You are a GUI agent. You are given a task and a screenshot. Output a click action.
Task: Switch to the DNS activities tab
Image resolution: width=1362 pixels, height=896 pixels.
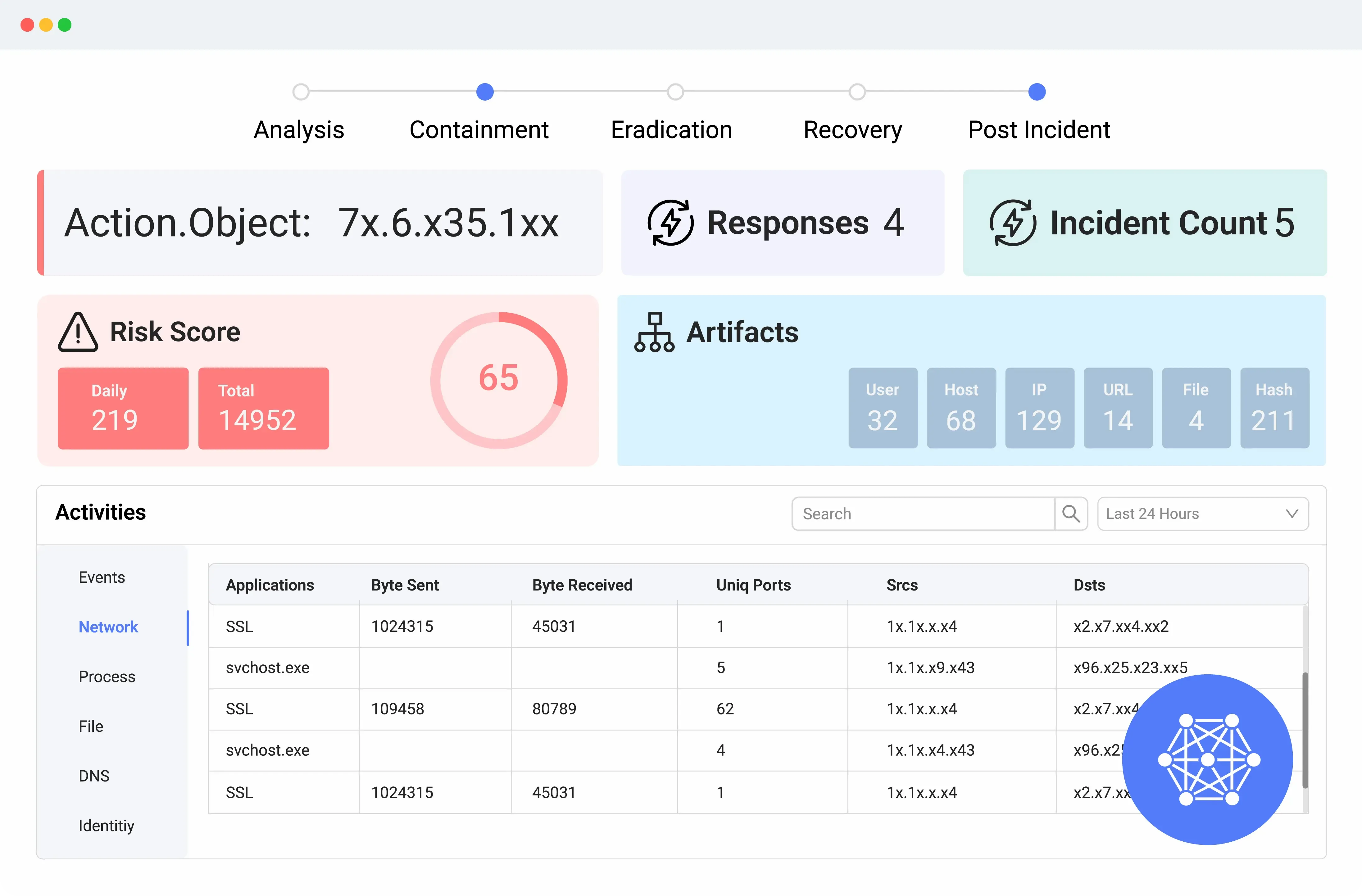click(x=94, y=776)
